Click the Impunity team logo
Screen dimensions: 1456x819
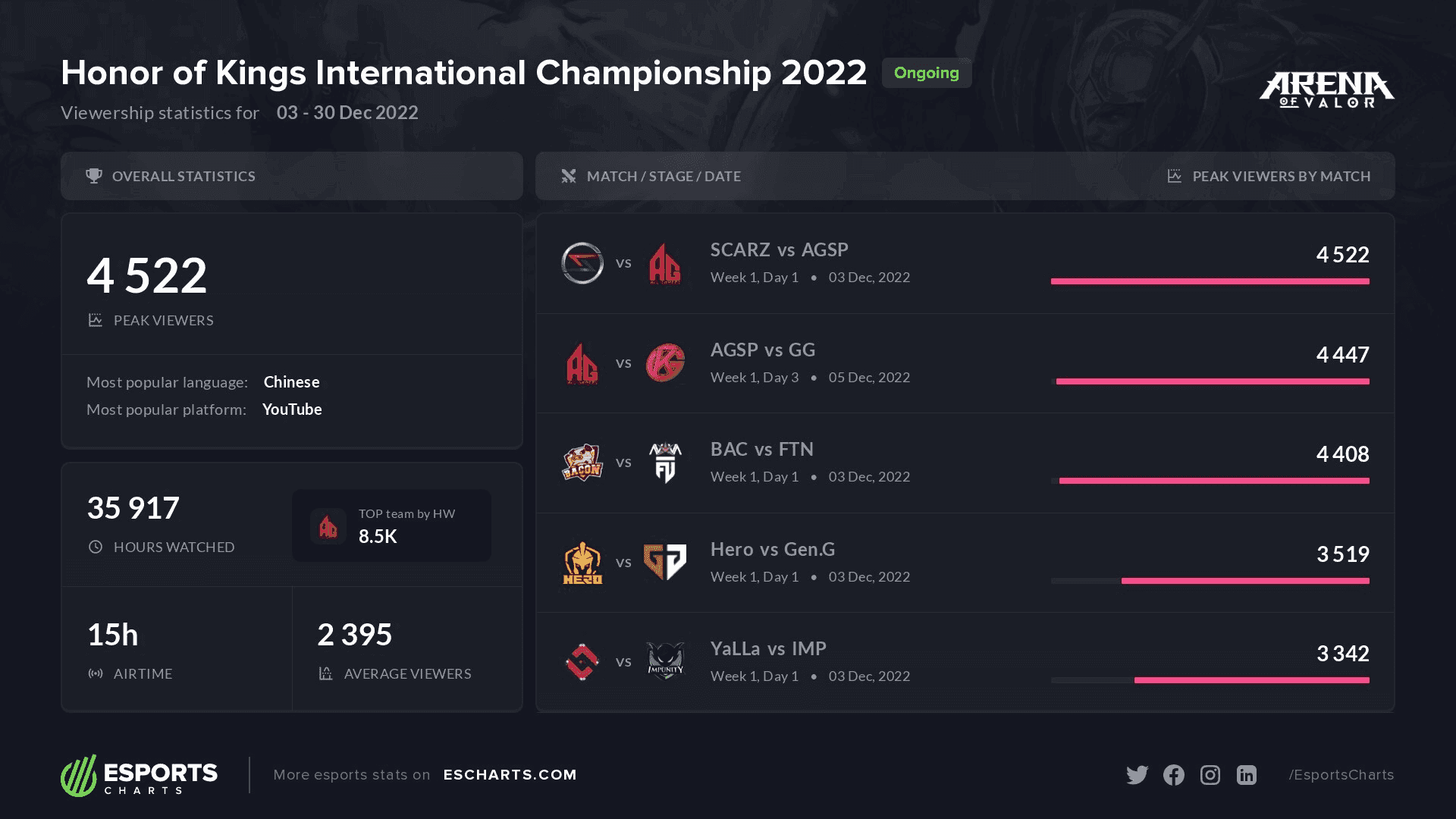(x=665, y=661)
